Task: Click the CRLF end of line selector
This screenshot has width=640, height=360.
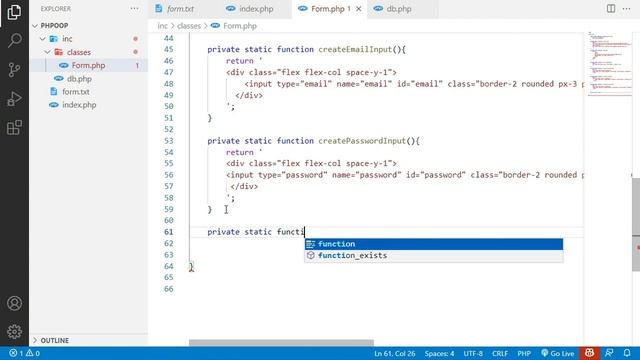Action: [x=500, y=353]
